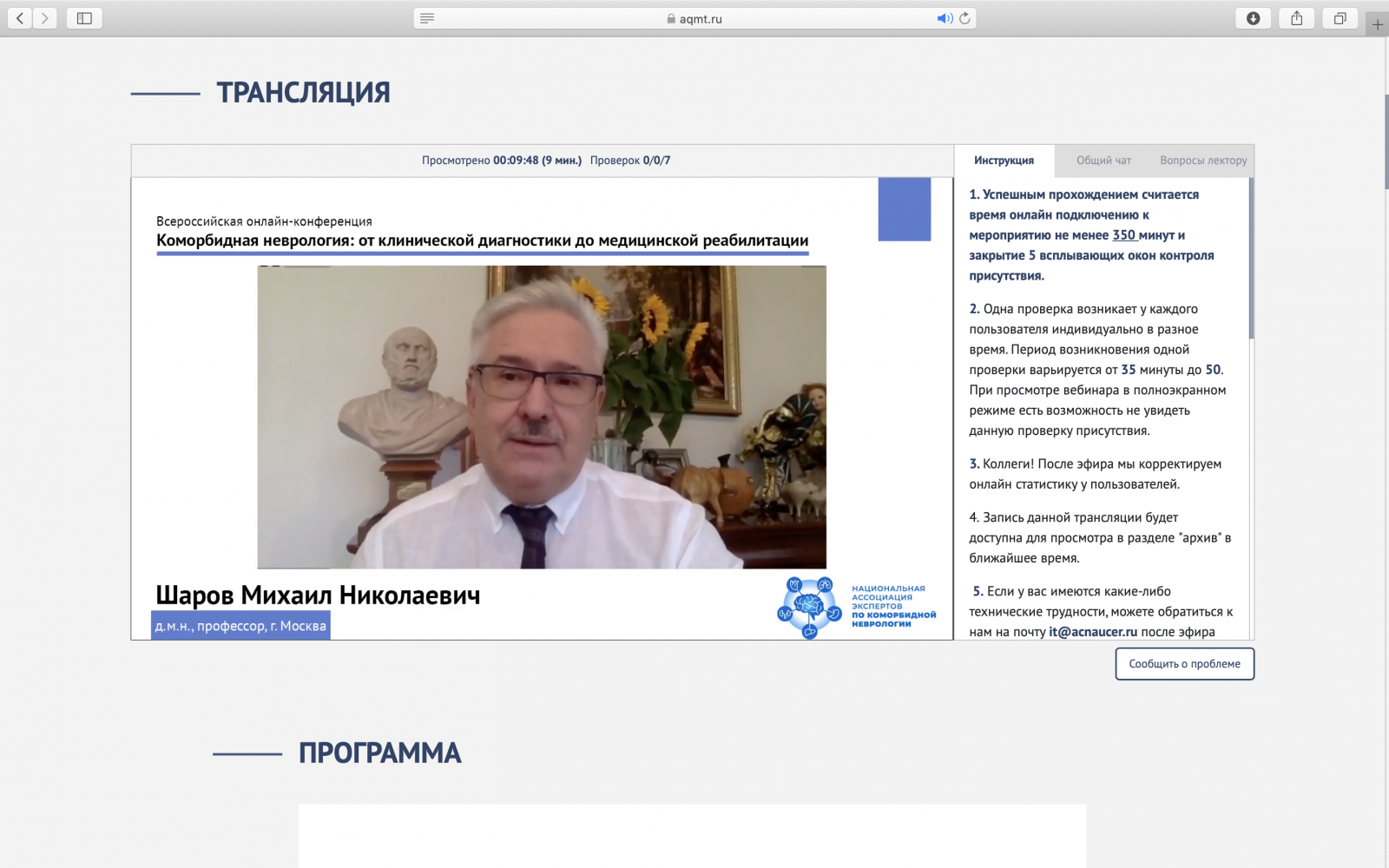The height and width of the screenshot is (868, 1389).
Task: Mute the tab audio speaker icon
Action: pyautogui.click(x=945, y=18)
